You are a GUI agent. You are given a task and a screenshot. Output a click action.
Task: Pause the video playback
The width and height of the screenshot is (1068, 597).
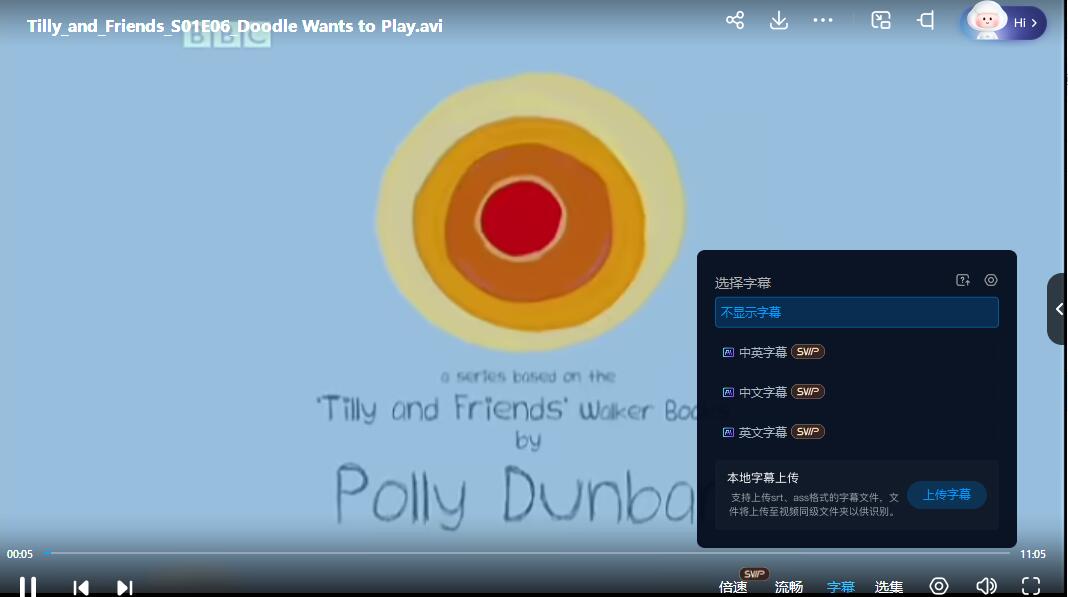point(28,587)
